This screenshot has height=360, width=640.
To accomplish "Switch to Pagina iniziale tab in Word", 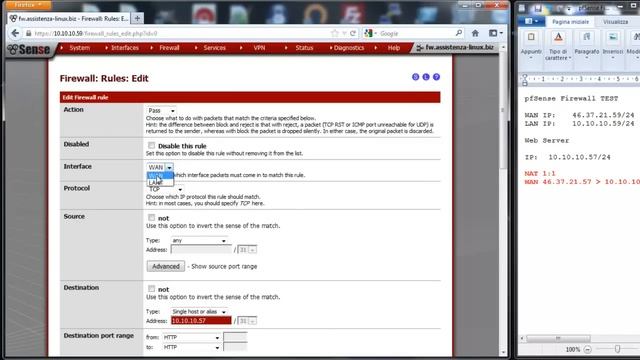I will [571, 22].
